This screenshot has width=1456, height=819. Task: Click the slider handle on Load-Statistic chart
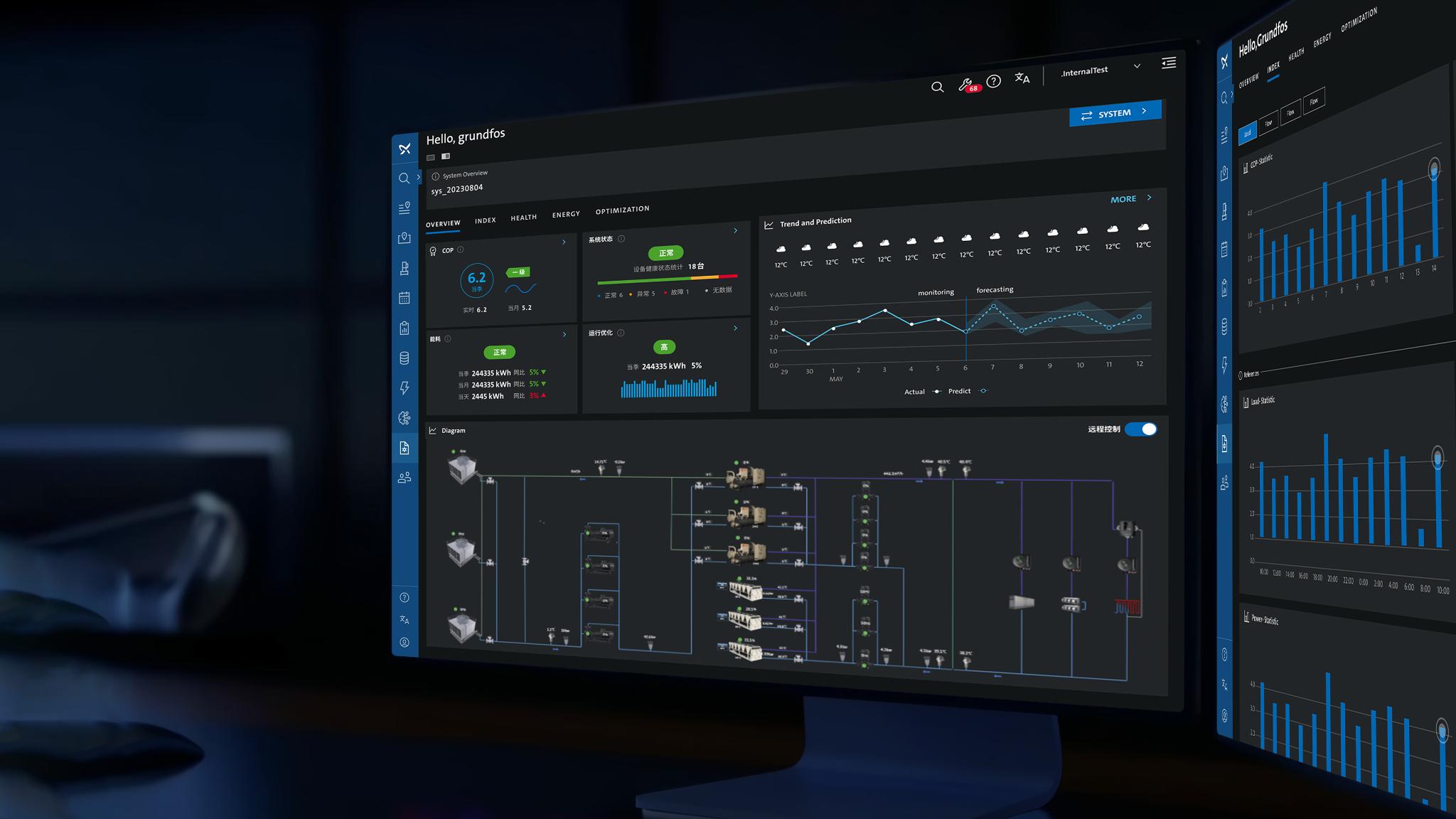pos(1438,459)
